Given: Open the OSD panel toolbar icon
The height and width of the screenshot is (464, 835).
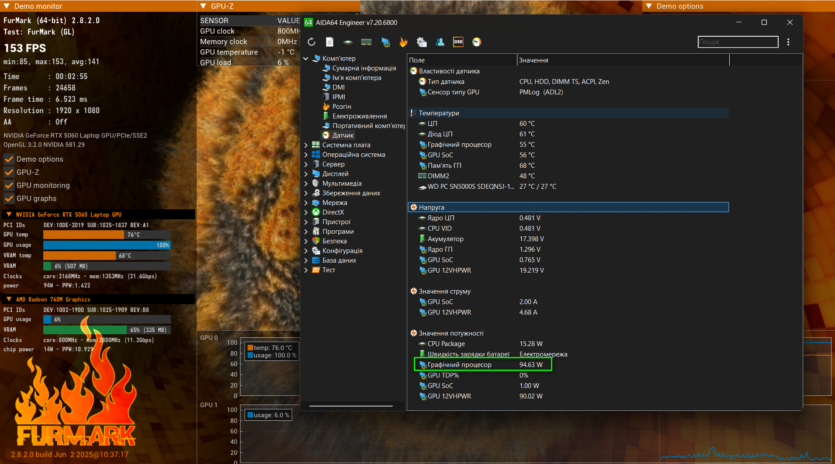Looking at the screenshot, I should point(458,42).
